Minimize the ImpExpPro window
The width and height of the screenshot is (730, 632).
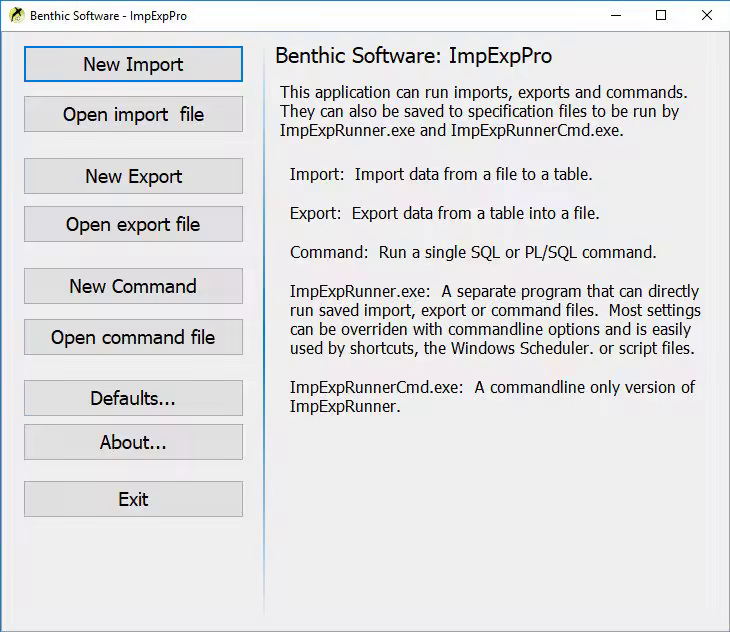coord(614,15)
